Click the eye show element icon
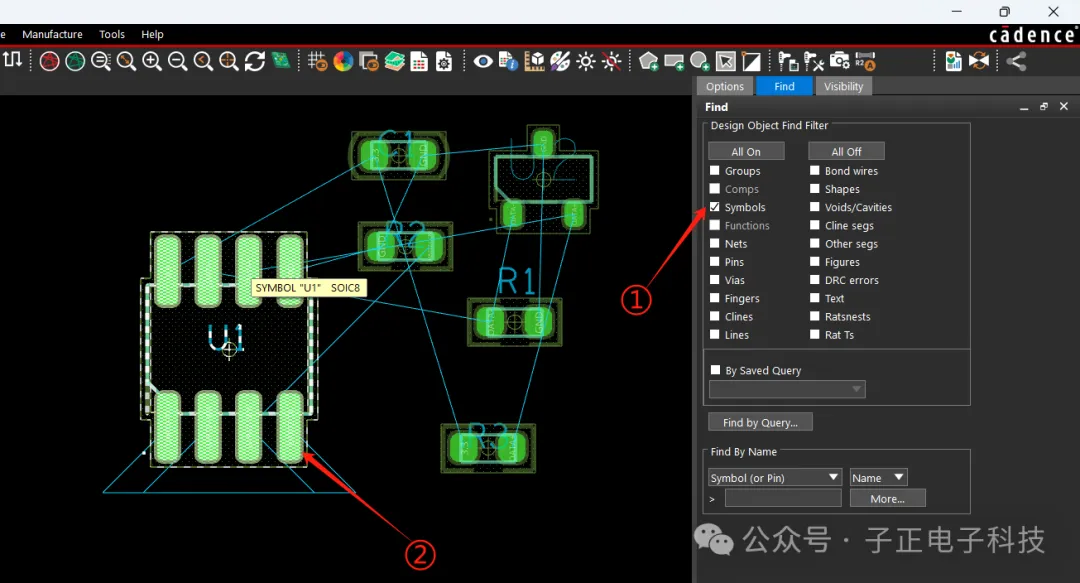The image size is (1080, 583). coord(483,61)
